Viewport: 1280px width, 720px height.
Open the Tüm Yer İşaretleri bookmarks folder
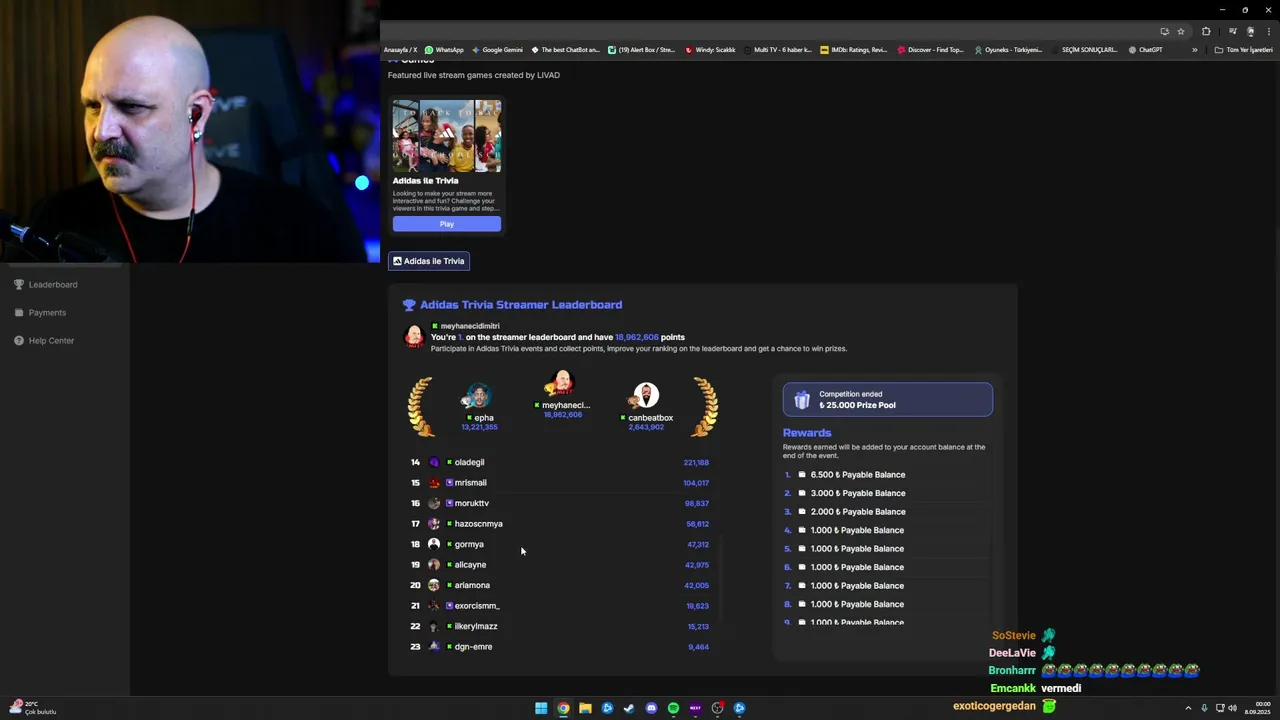1243,50
